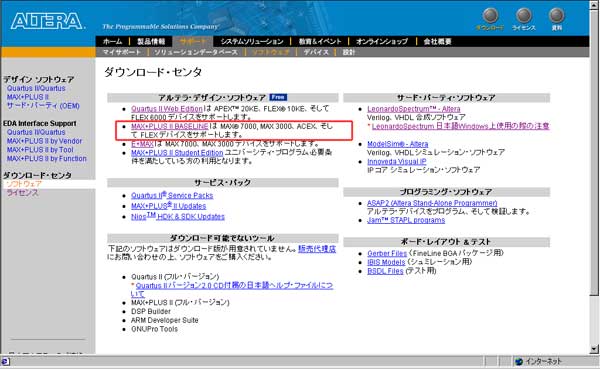Open サード・パーティ (OEM) sidebar link
Image resolution: width=600 pixels, height=369 pixels.
tap(43, 106)
